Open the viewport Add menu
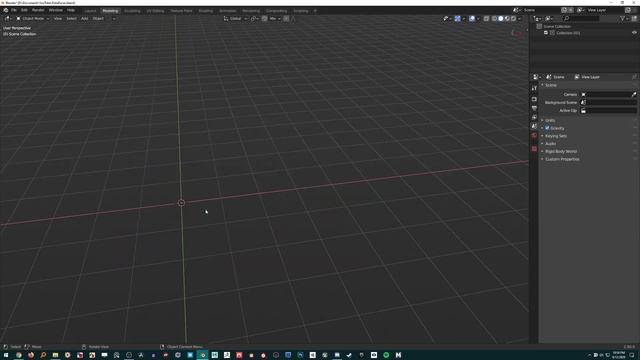The width and height of the screenshot is (640, 360). coord(84,18)
